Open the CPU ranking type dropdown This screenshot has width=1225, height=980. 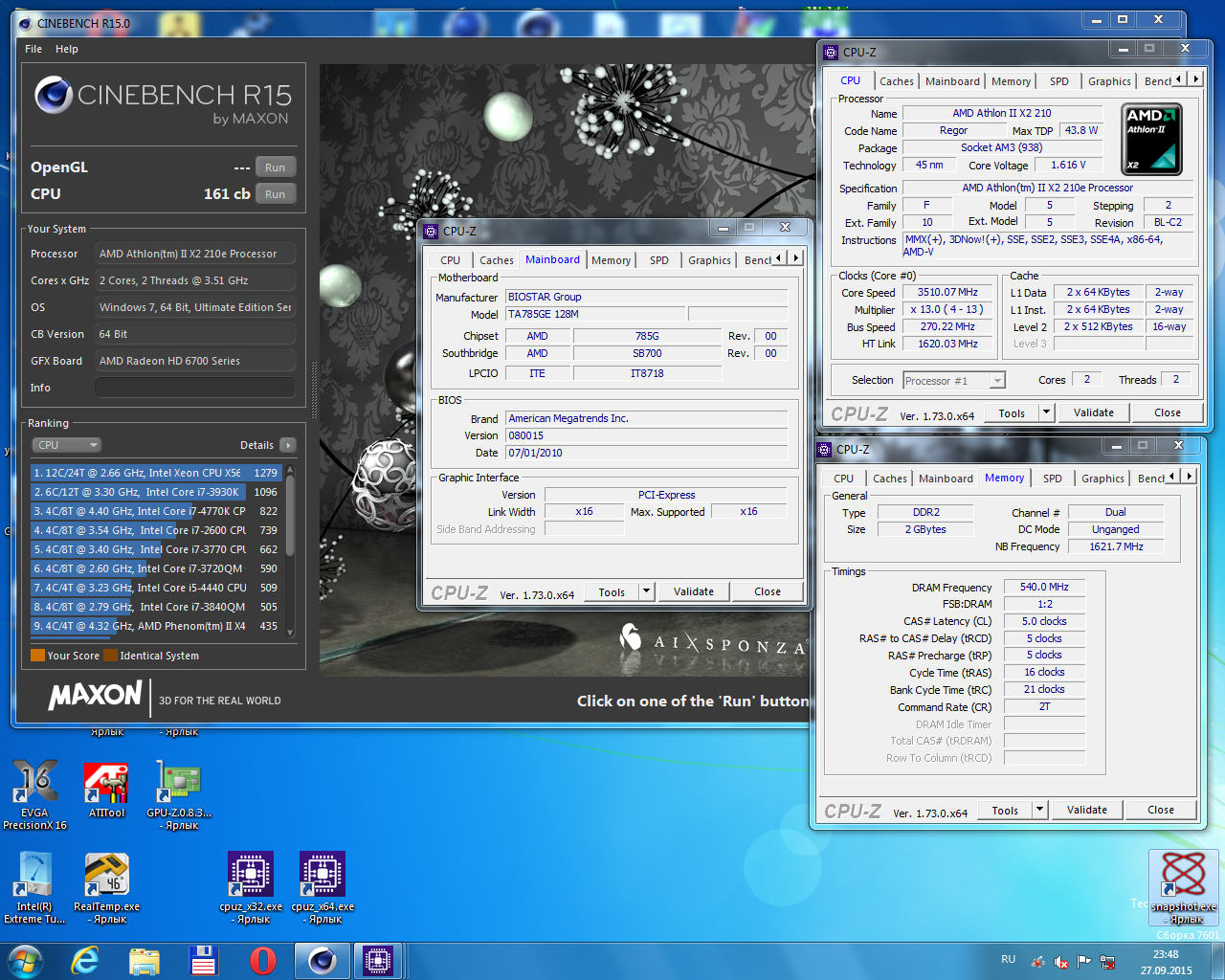point(66,445)
